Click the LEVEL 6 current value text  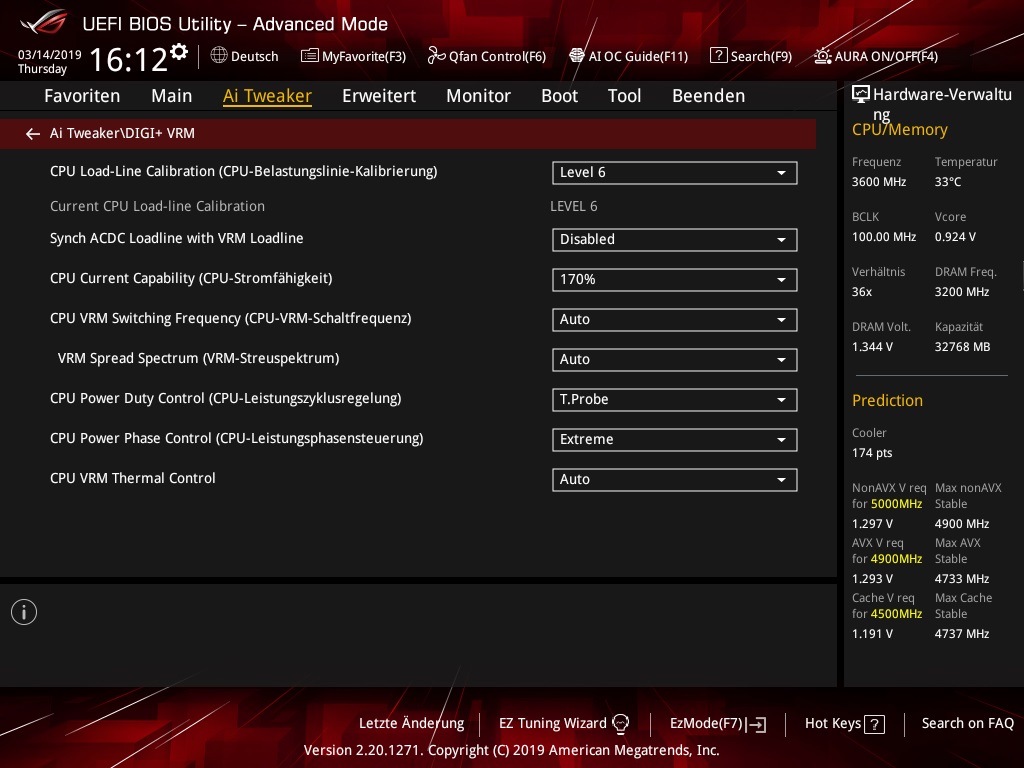[x=573, y=206]
